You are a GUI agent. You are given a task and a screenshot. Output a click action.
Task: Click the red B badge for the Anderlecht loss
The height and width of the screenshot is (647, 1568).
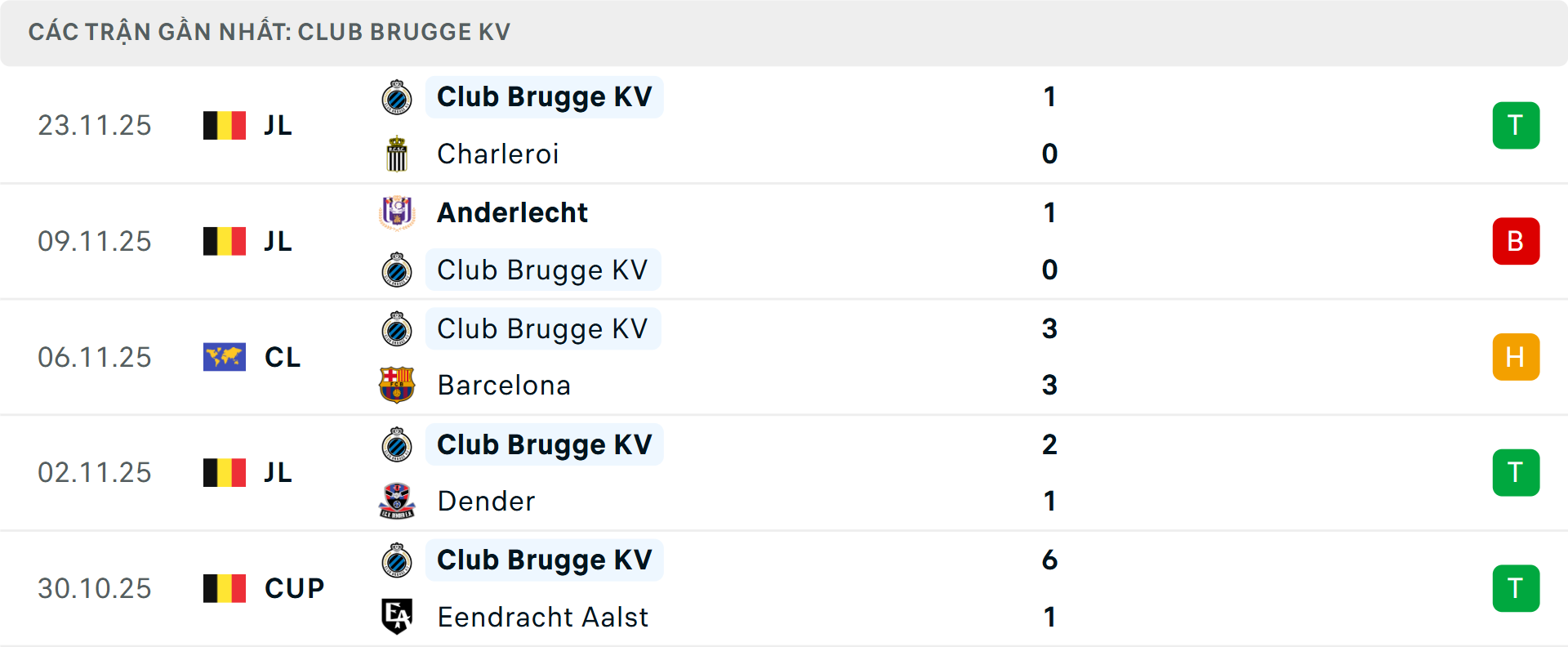click(x=1517, y=241)
